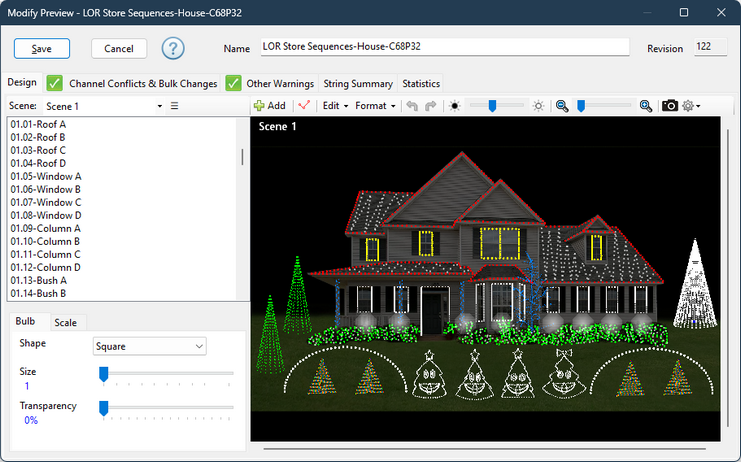This screenshot has width=741, height=462.
Task: Select 01.06-Window B in the list
Action: click(x=45, y=189)
